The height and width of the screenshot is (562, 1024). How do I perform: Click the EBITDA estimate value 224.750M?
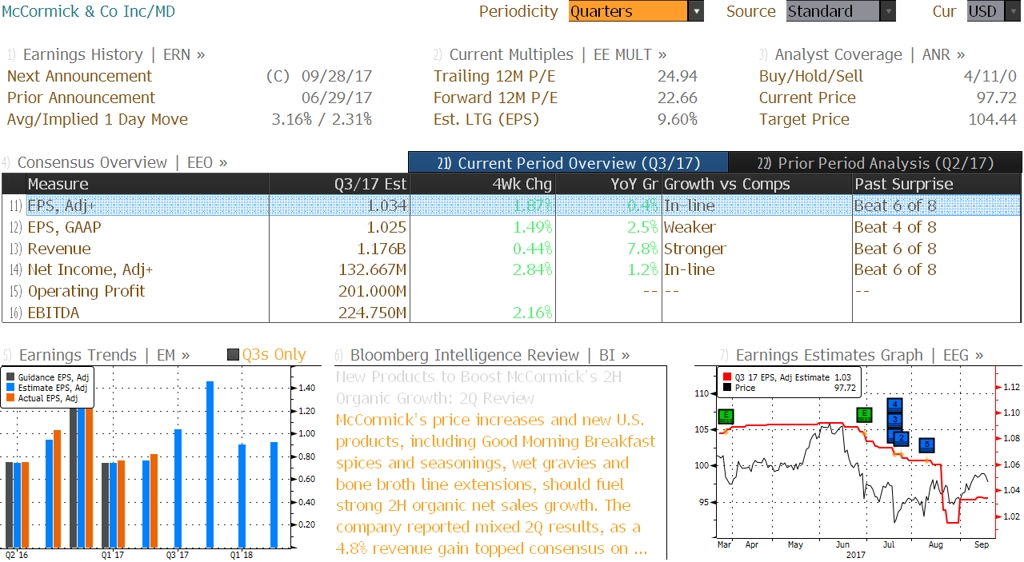(x=372, y=313)
